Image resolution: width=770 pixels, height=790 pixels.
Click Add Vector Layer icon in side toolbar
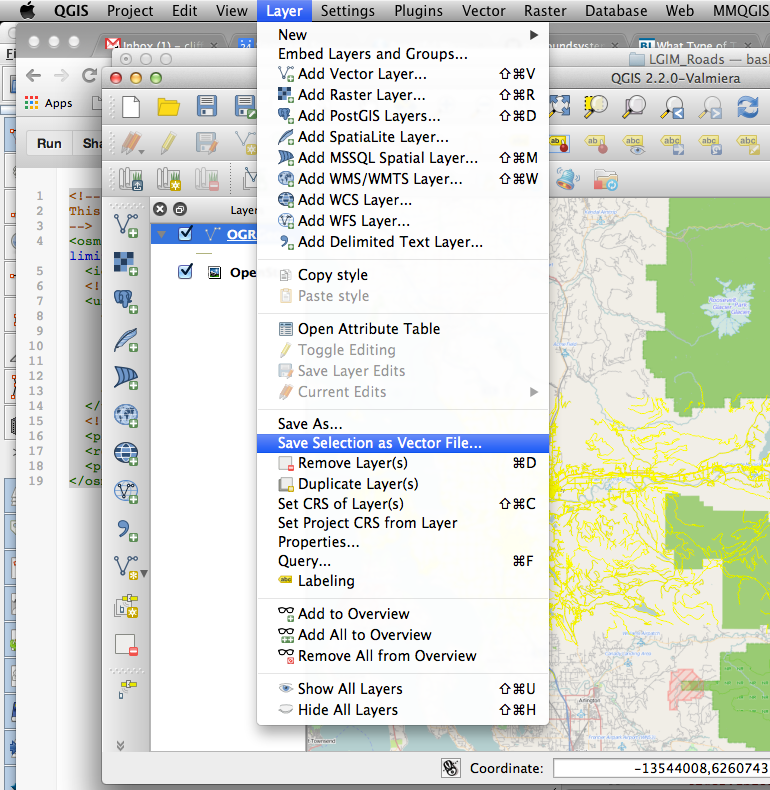[126, 225]
